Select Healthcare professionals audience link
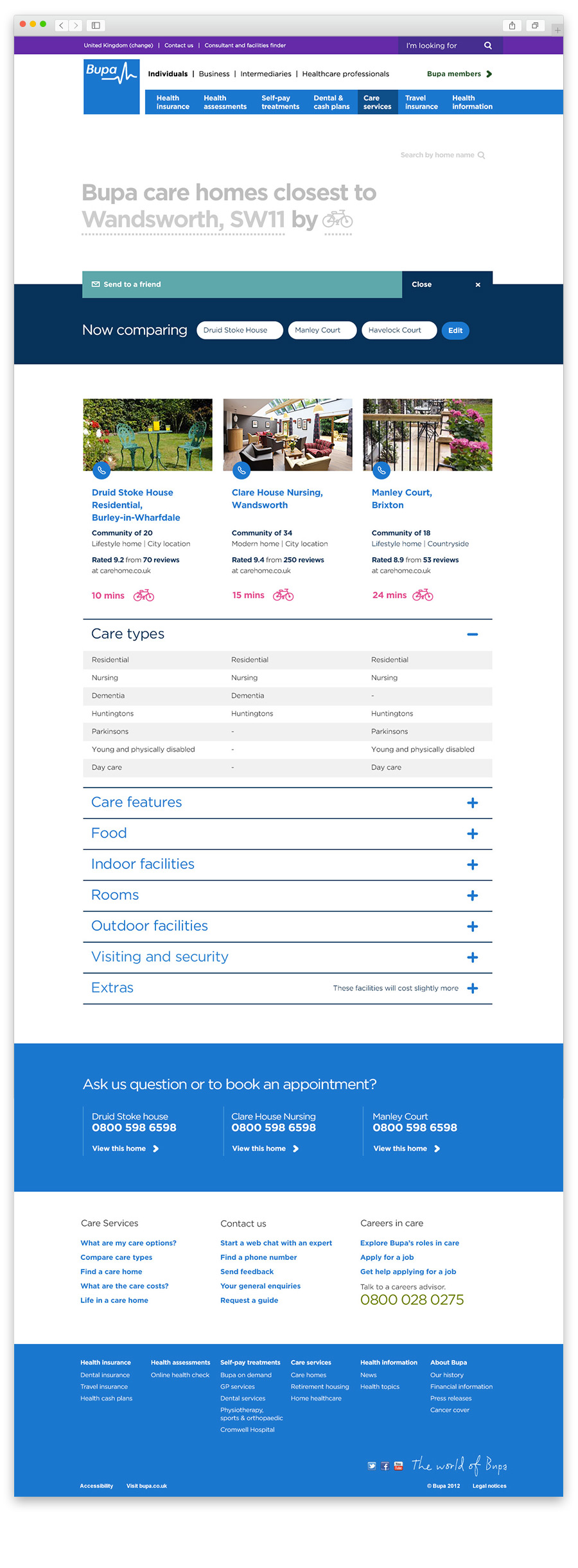Image resolution: width=578 pixels, height=1568 pixels. pos(346,74)
